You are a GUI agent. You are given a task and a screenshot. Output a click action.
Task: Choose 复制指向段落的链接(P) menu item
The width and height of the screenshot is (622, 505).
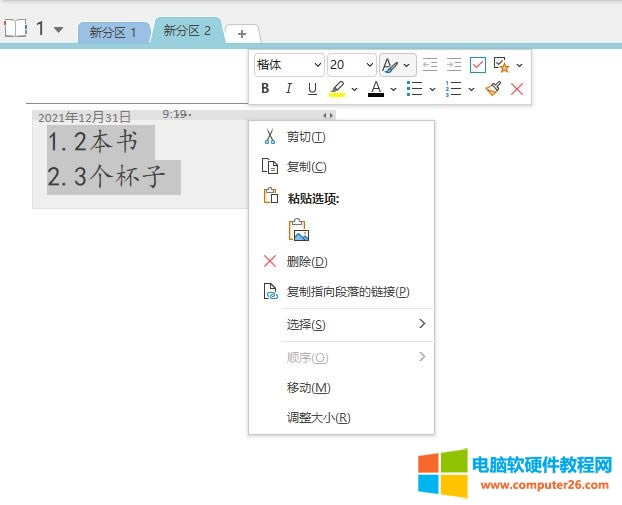tap(347, 292)
